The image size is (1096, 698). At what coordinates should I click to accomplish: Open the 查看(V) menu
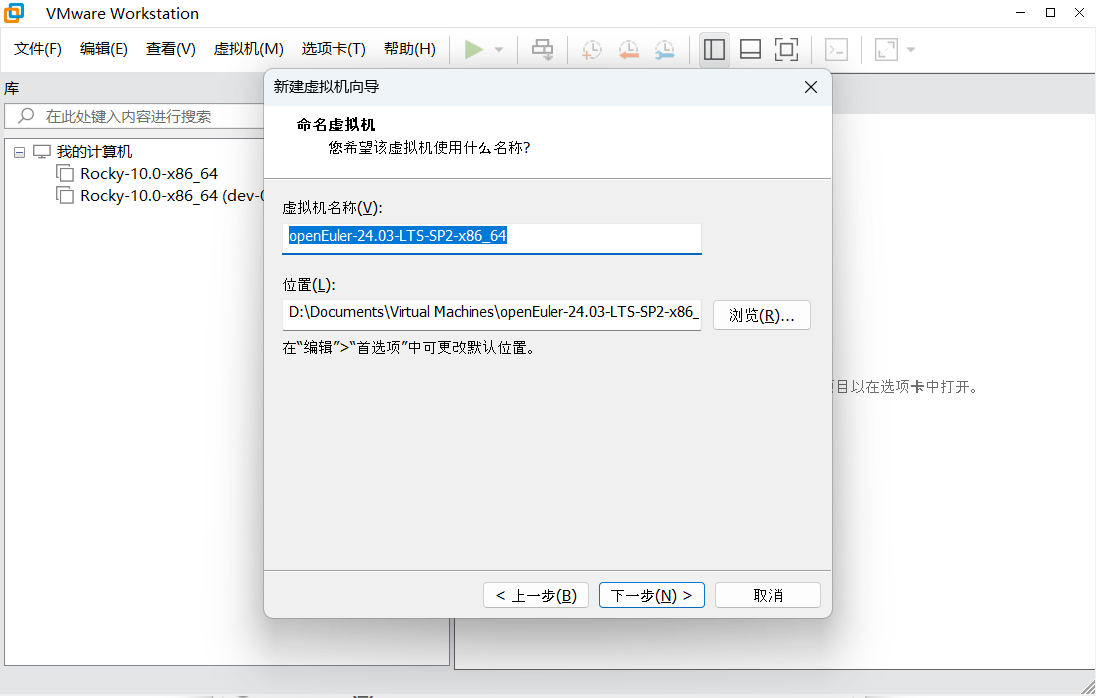(171, 49)
